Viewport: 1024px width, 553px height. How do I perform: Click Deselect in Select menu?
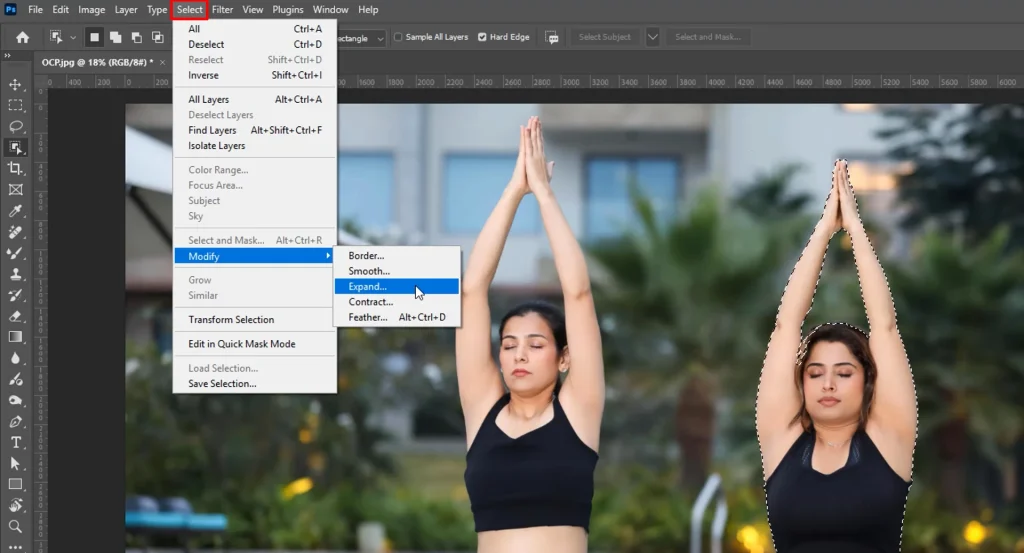pos(255,44)
